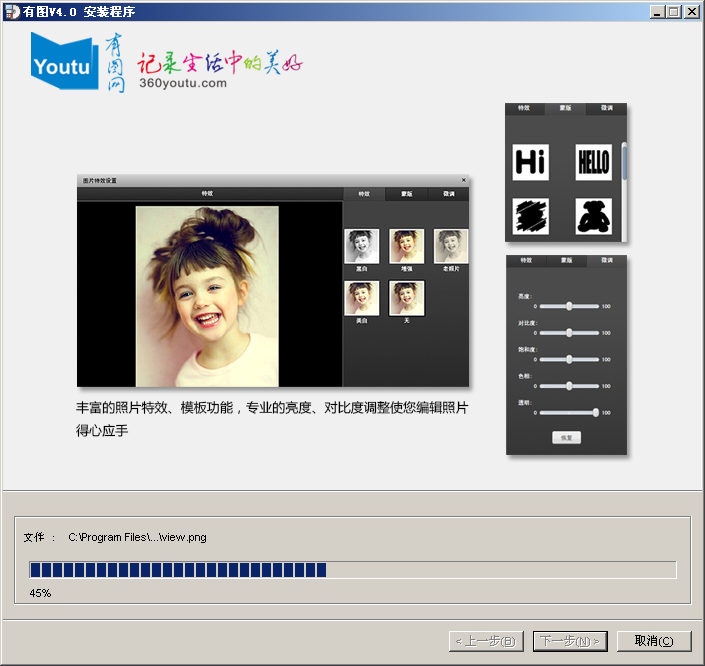Click the 上一步(B) back button
Viewport: 705px width, 666px height.
[x=486, y=641]
